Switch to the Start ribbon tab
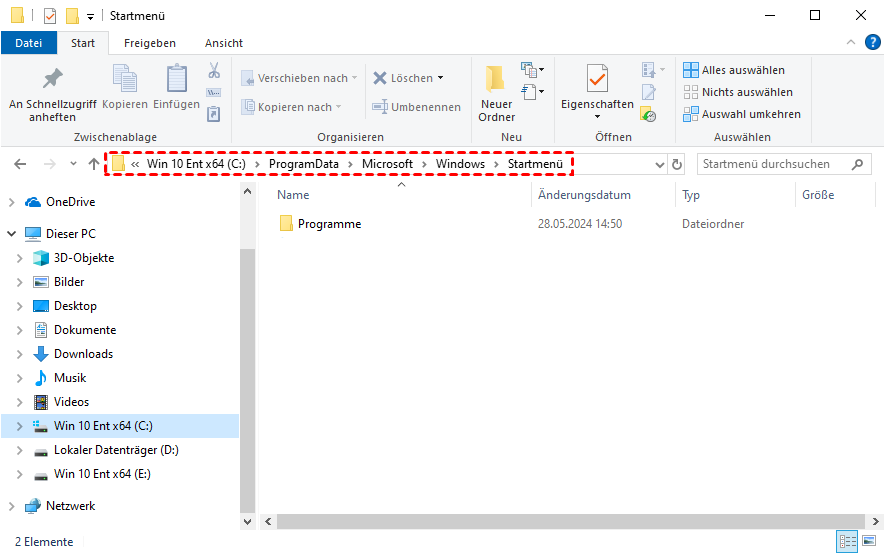 [83, 43]
